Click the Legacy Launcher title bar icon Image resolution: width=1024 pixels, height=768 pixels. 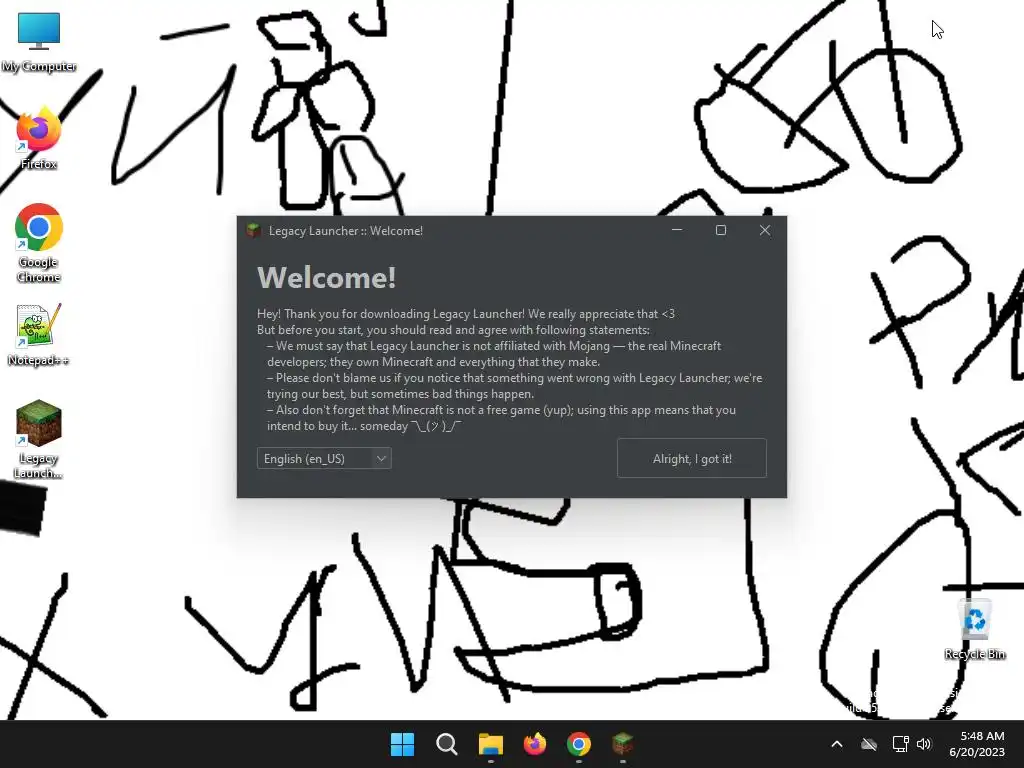point(253,231)
